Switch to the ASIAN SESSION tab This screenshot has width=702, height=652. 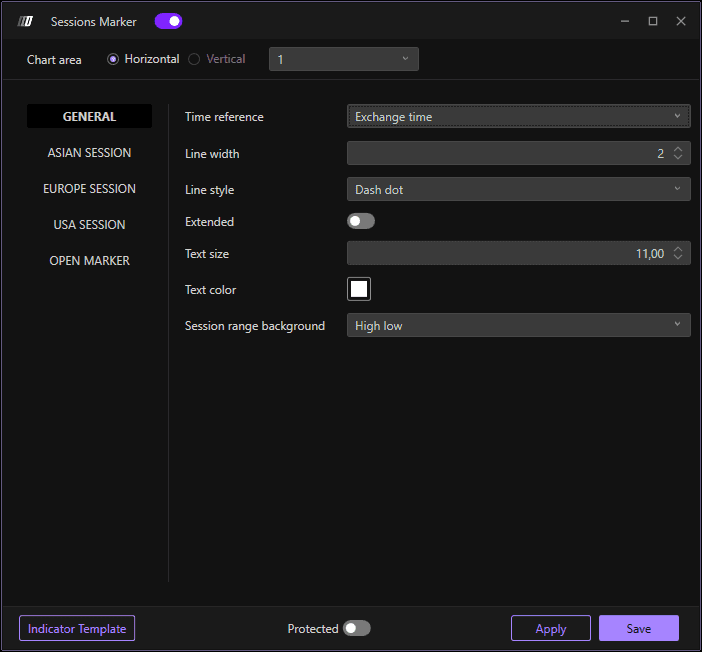pyautogui.click(x=89, y=153)
